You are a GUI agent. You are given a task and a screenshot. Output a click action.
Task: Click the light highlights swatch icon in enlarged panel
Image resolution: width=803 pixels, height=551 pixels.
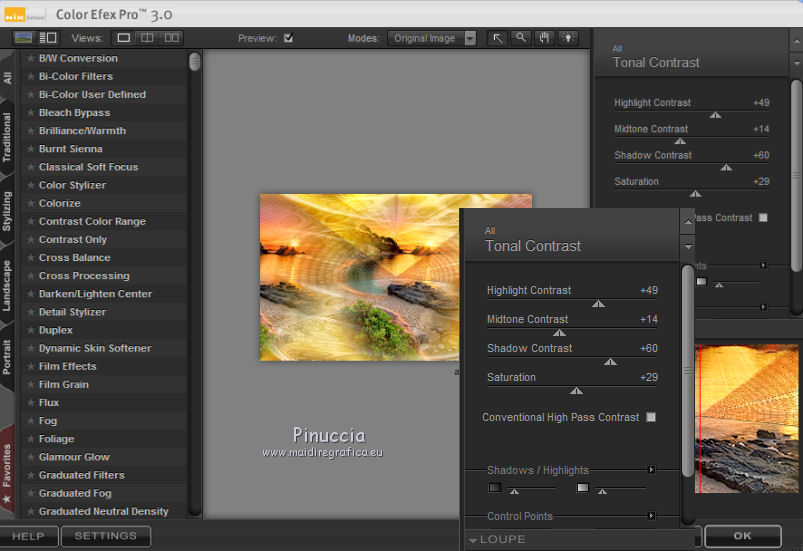point(583,488)
